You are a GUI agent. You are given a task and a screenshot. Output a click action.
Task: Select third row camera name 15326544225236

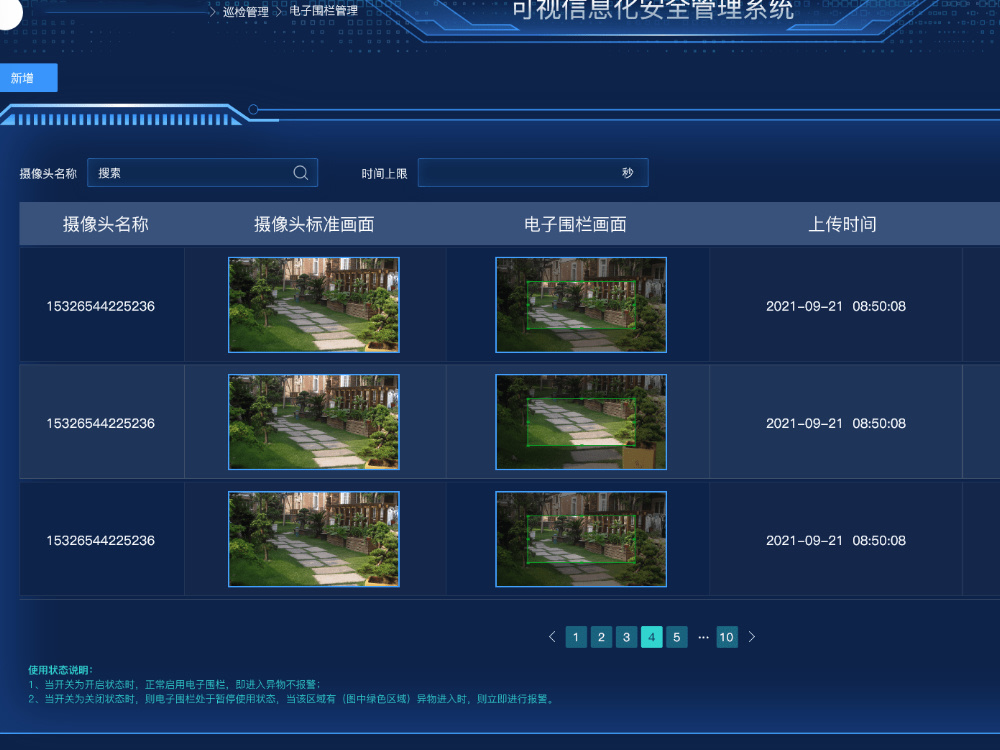coord(101,540)
